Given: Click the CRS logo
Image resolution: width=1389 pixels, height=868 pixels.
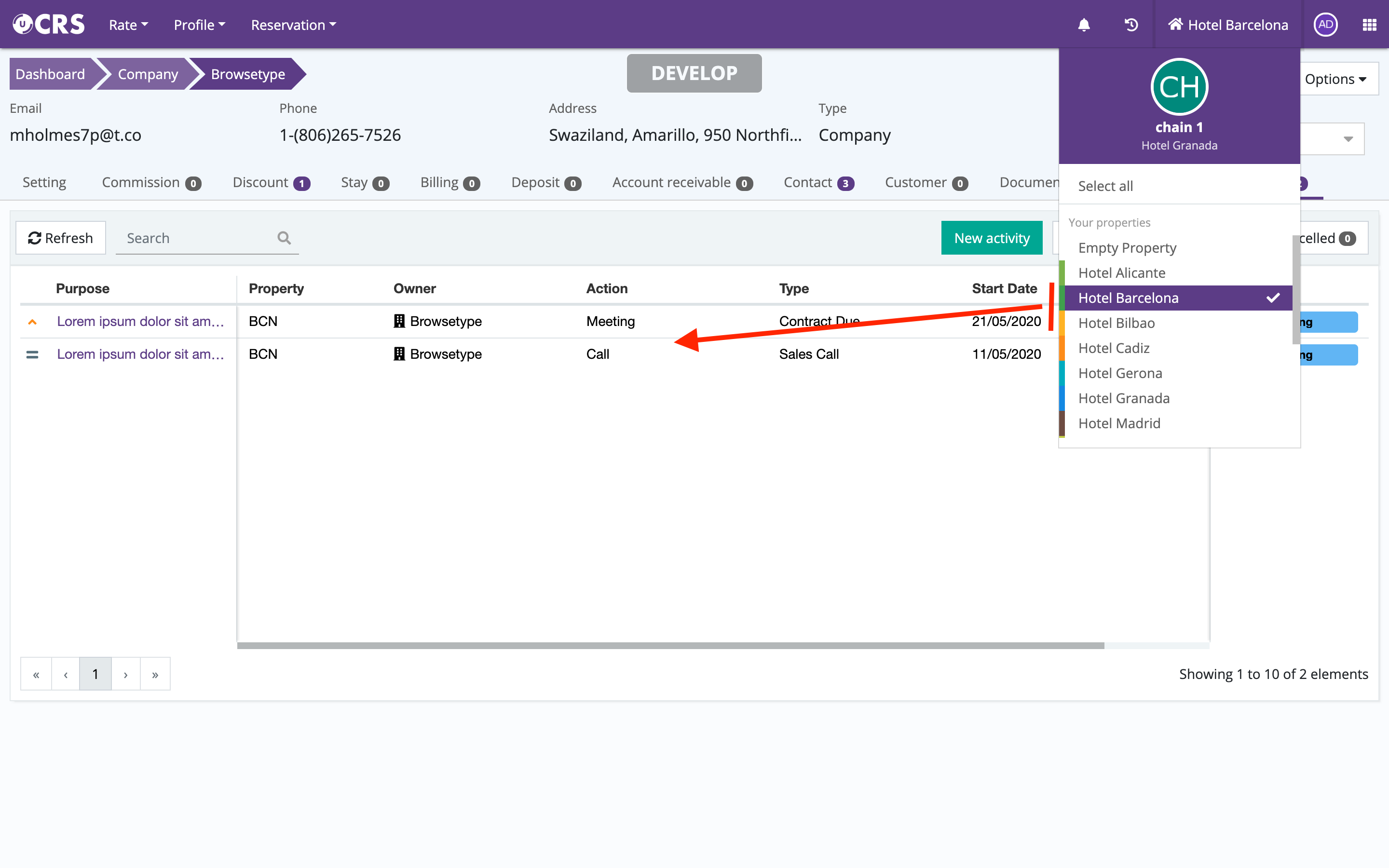Looking at the screenshot, I should click(49, 25).
